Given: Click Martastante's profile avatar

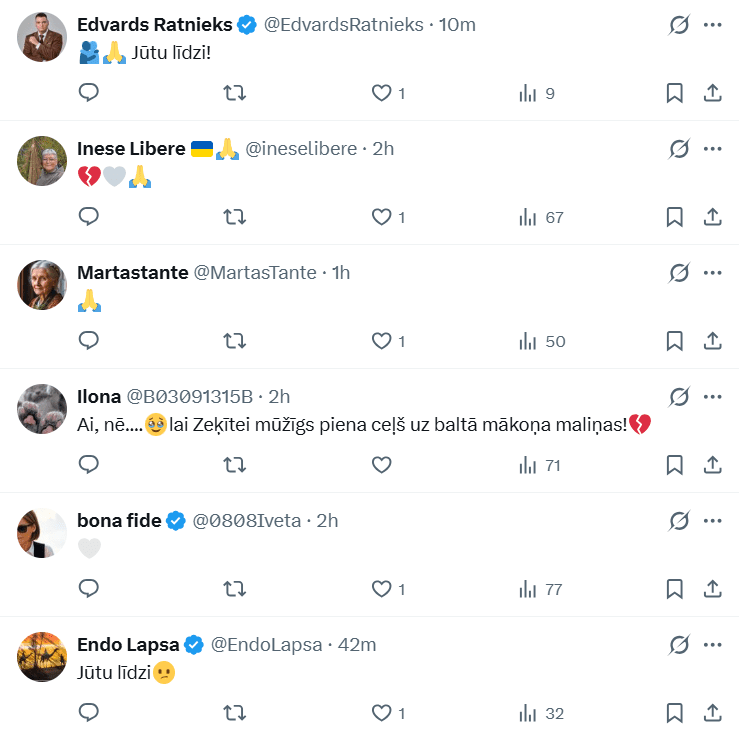Looking at the screenshot, I should 42,285.
